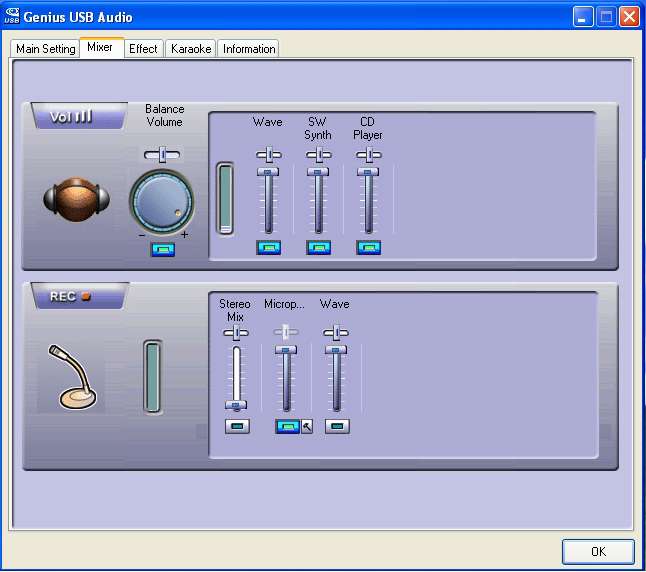Click the Balance Volume label
Screen dimensions: 646x572
164,115
